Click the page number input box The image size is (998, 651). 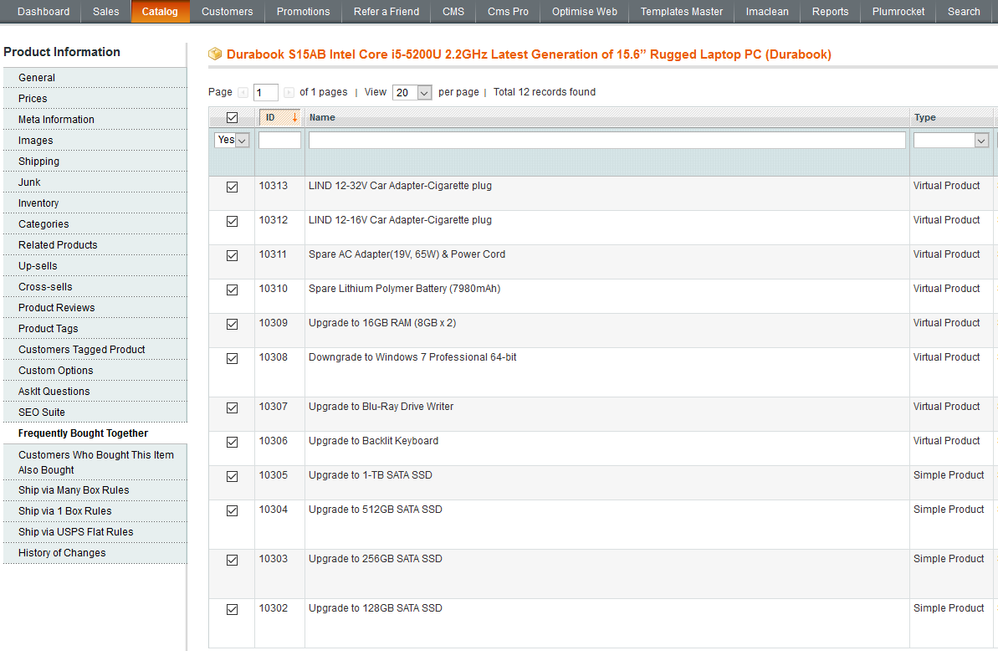click(x=264, y=91)
